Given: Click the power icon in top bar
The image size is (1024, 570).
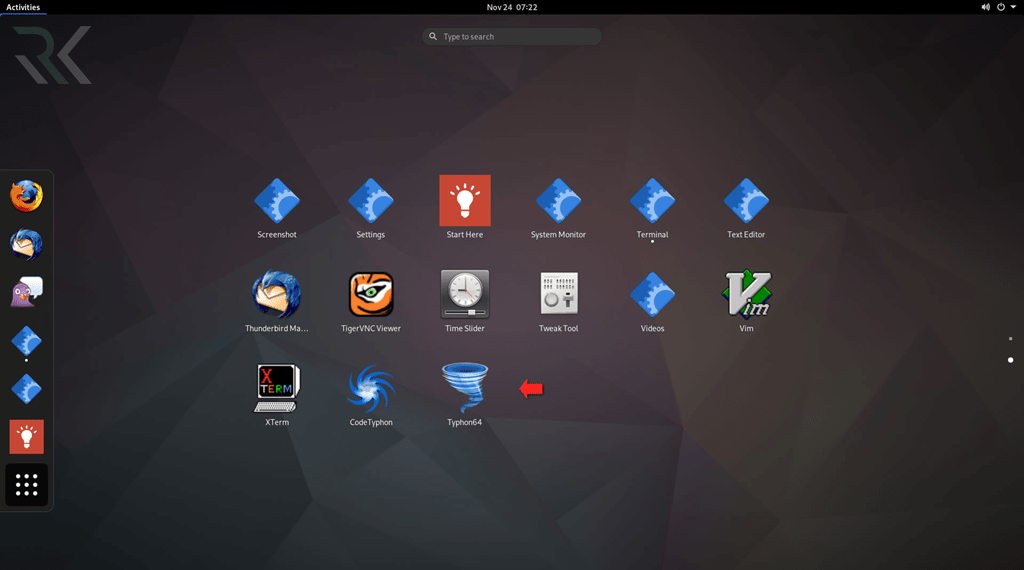Looking at the screenshot, I should 1000,7.
